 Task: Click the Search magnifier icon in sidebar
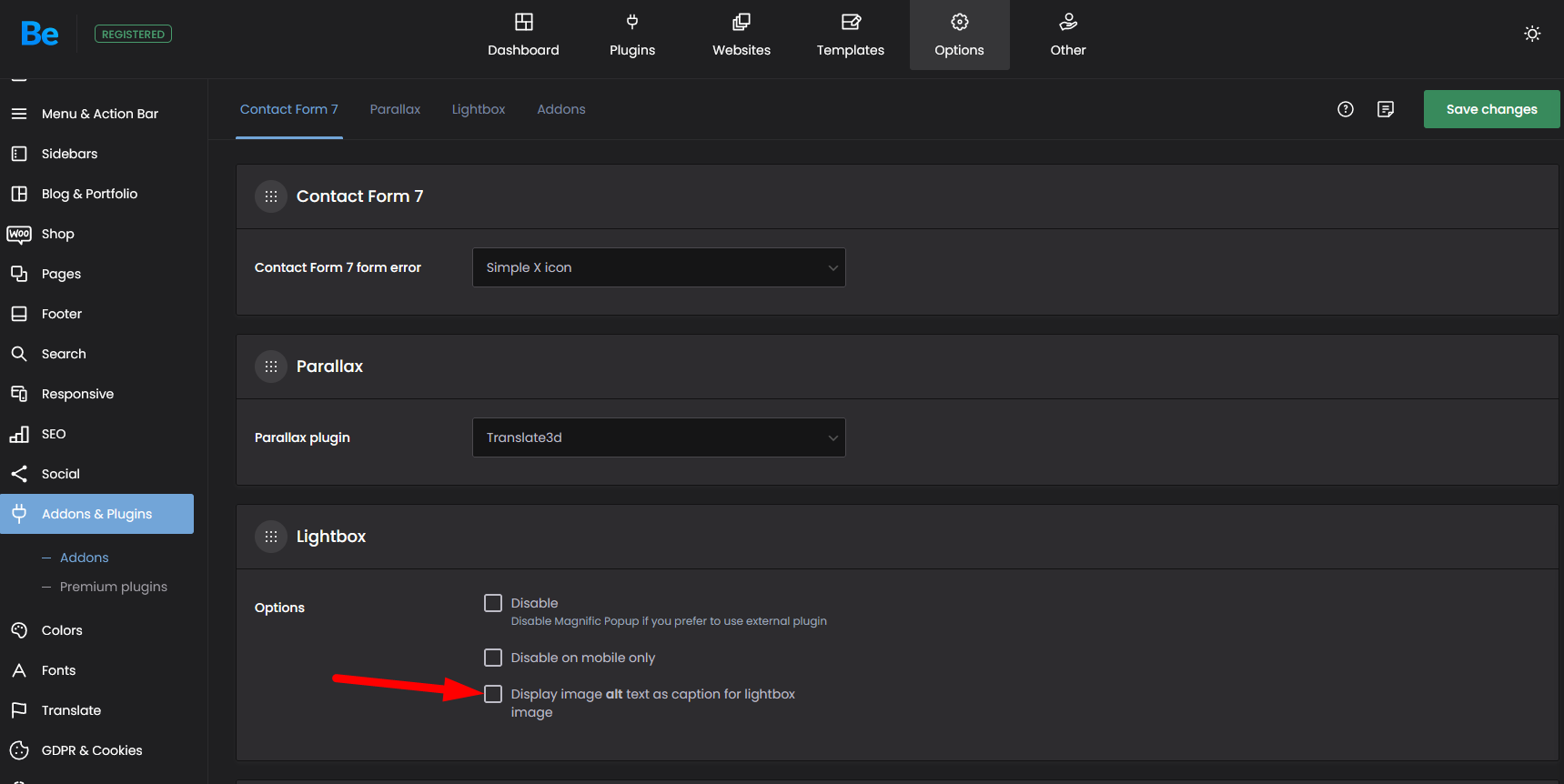[19, 354]
